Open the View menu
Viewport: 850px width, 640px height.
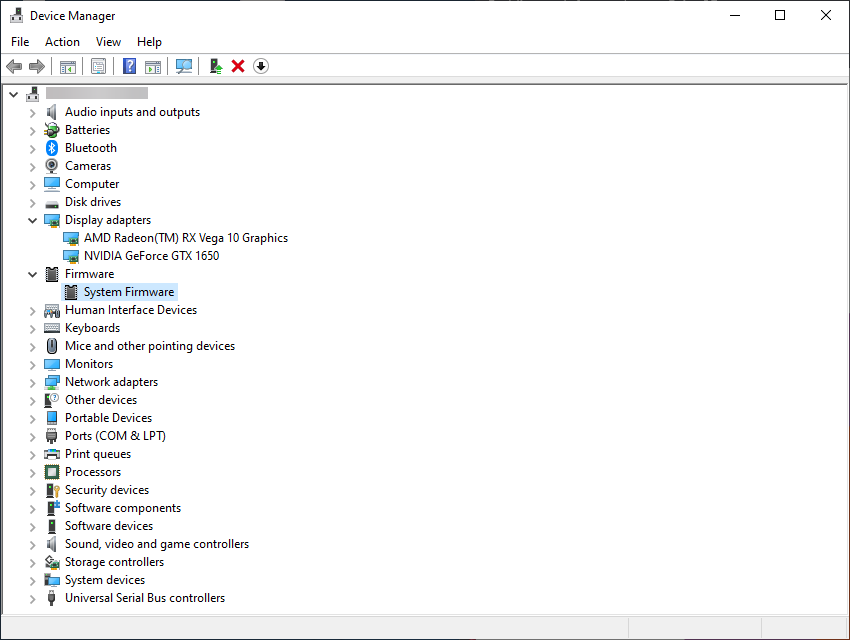coord(108,42)
